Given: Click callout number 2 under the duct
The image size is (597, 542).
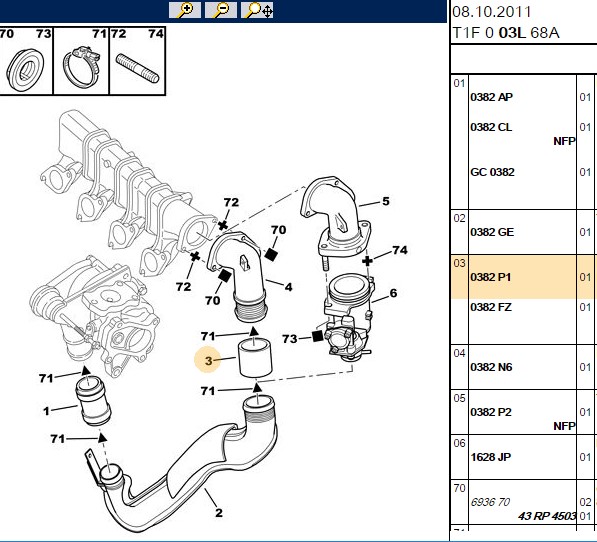Looking at the screenshot, I should (x=219, y=512).
